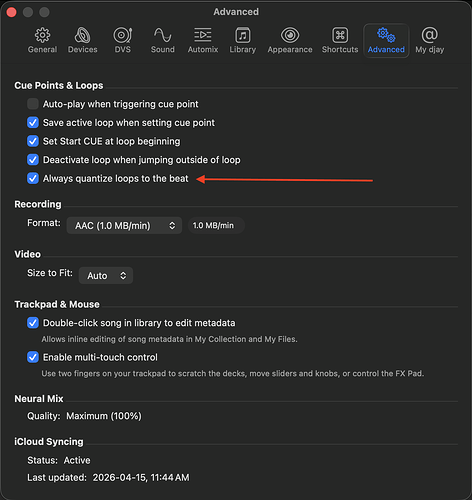Enable Auto-play when triggering cue point

33,104
